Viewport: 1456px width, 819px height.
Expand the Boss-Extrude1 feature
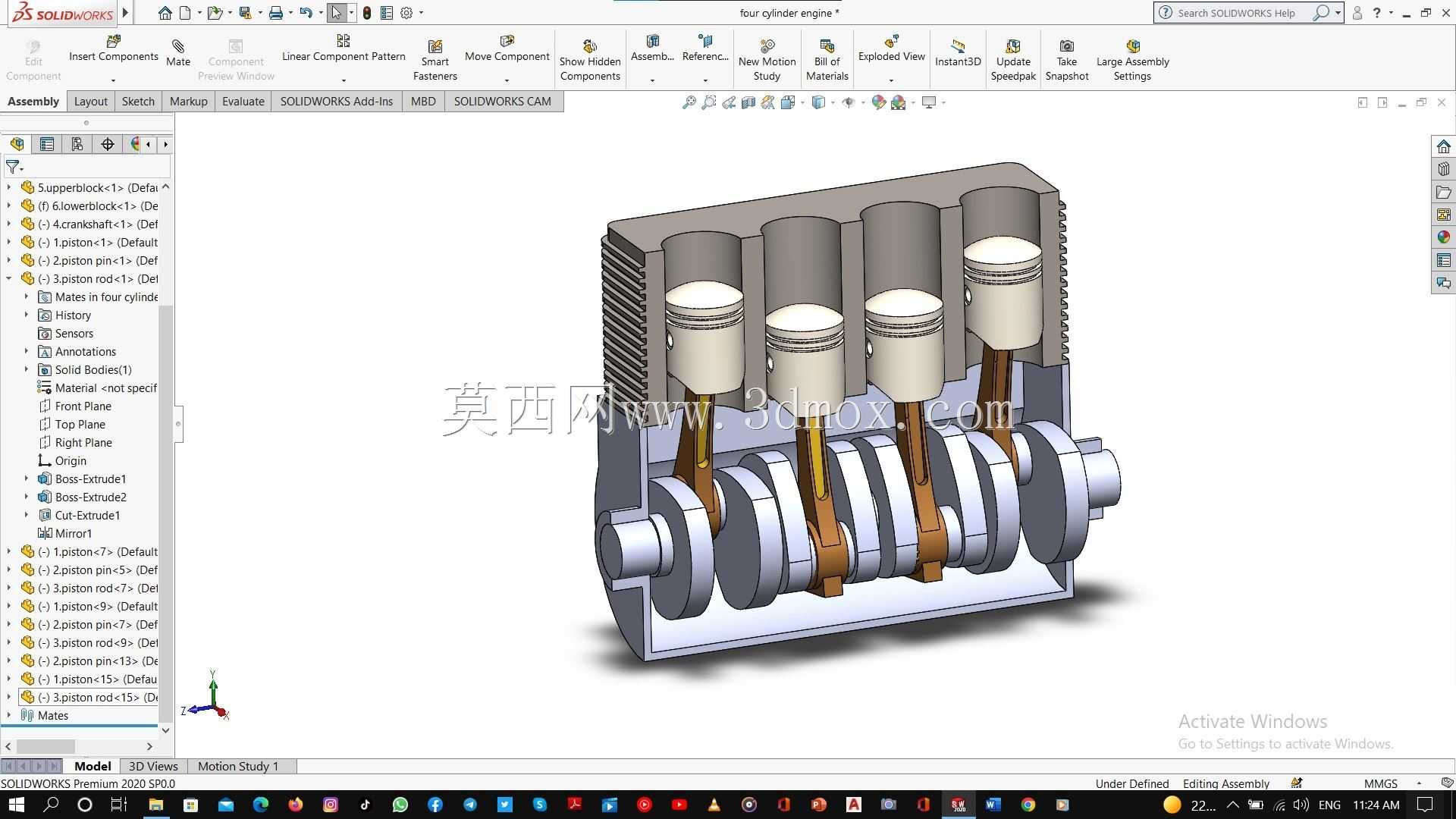coord(27,479)
